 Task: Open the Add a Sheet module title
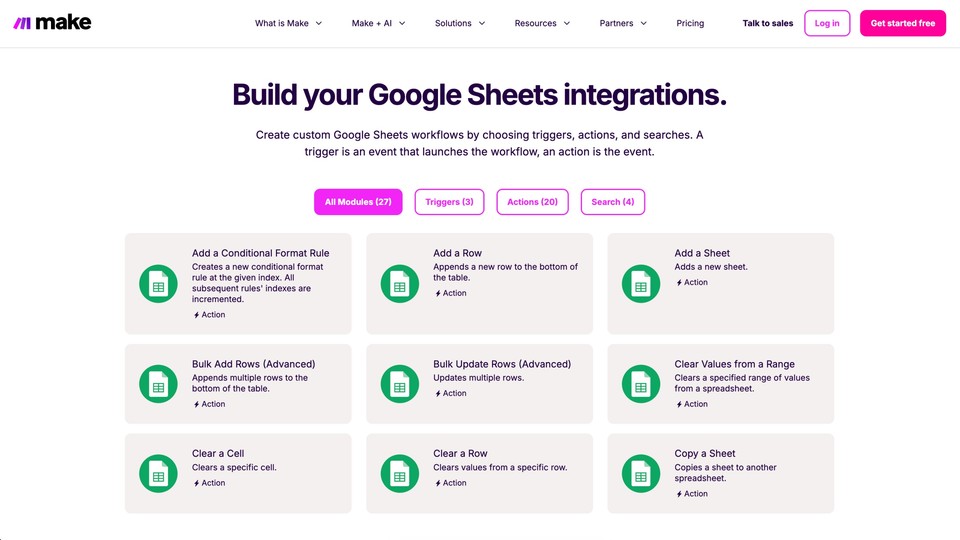702,253
